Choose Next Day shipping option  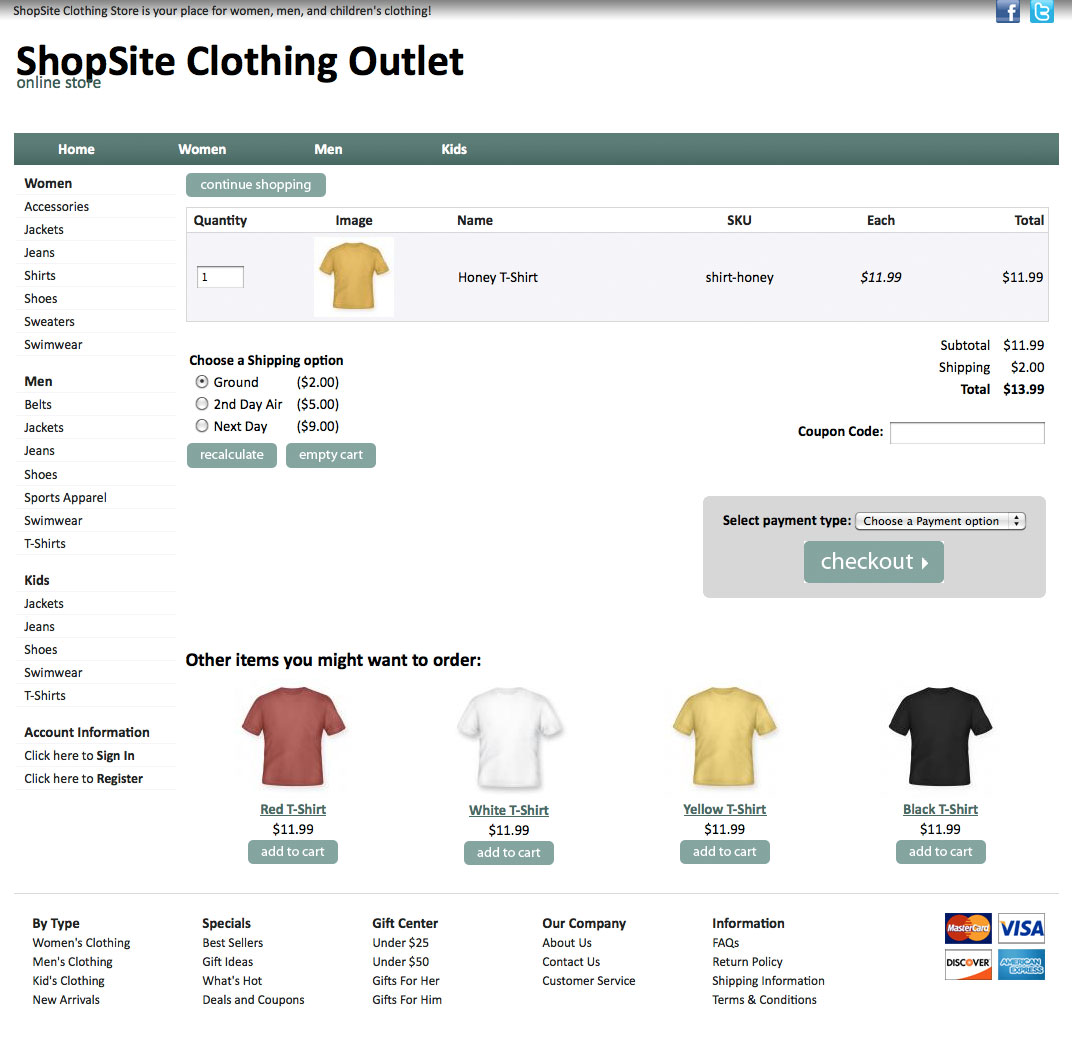(x=202, y=426)
